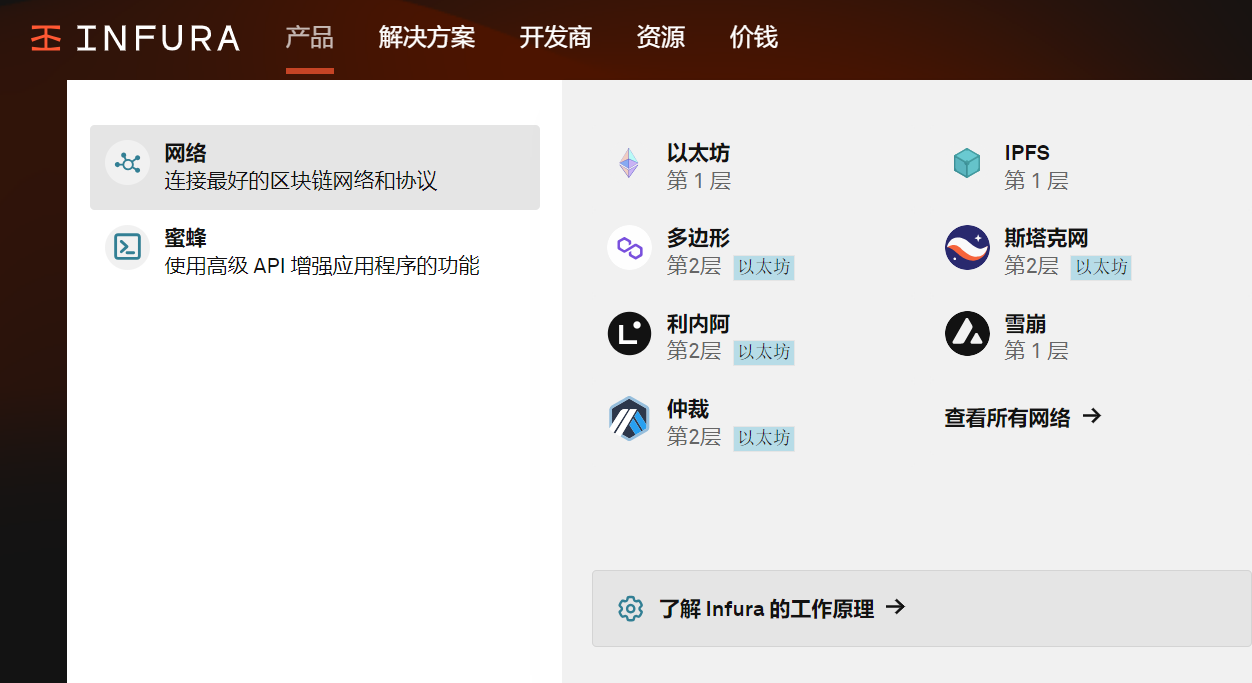The image size is (1252, 683).
Task: Click the Infura logo icon
Action: [46, 38]
